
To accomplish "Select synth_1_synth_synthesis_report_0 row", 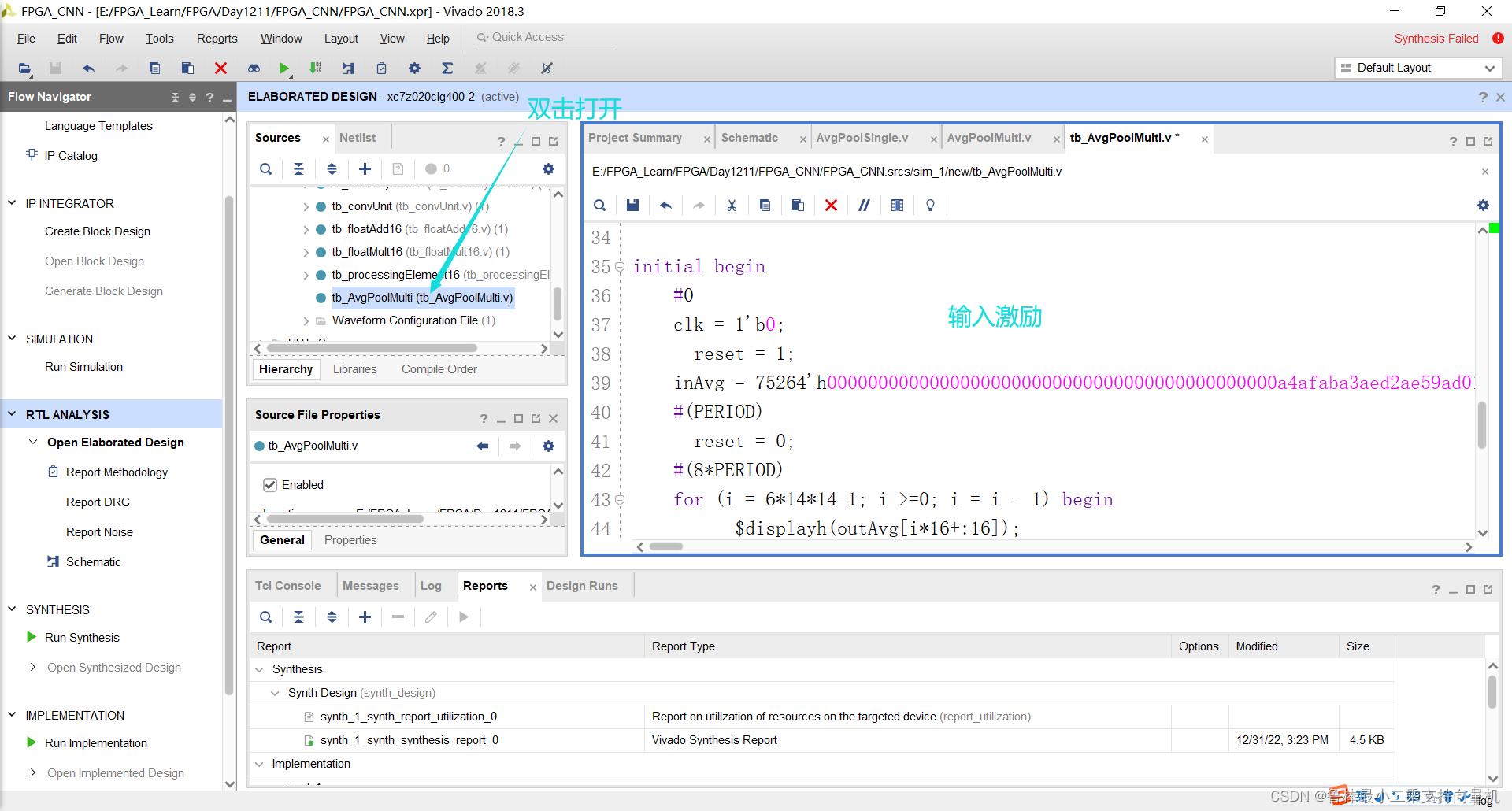I will tap(821, 740).
